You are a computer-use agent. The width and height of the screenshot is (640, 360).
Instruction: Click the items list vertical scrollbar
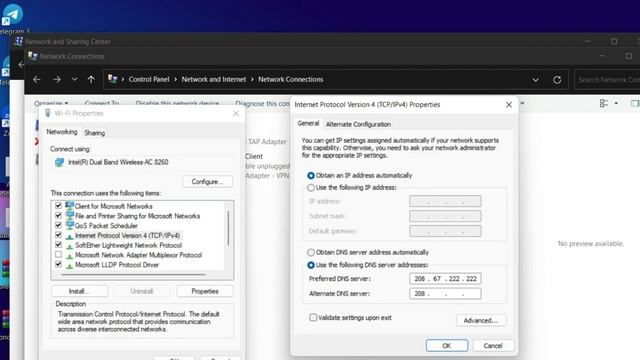228,229
